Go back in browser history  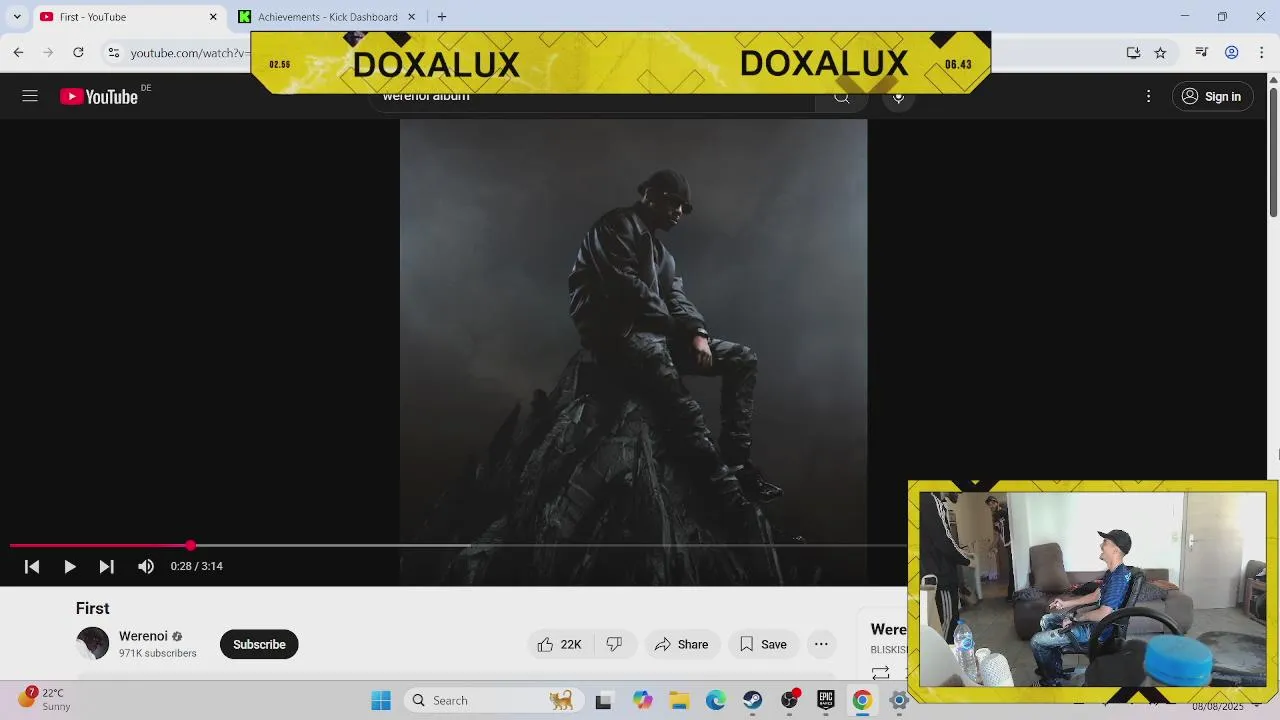pyautogui.click(x=18, y=52)
